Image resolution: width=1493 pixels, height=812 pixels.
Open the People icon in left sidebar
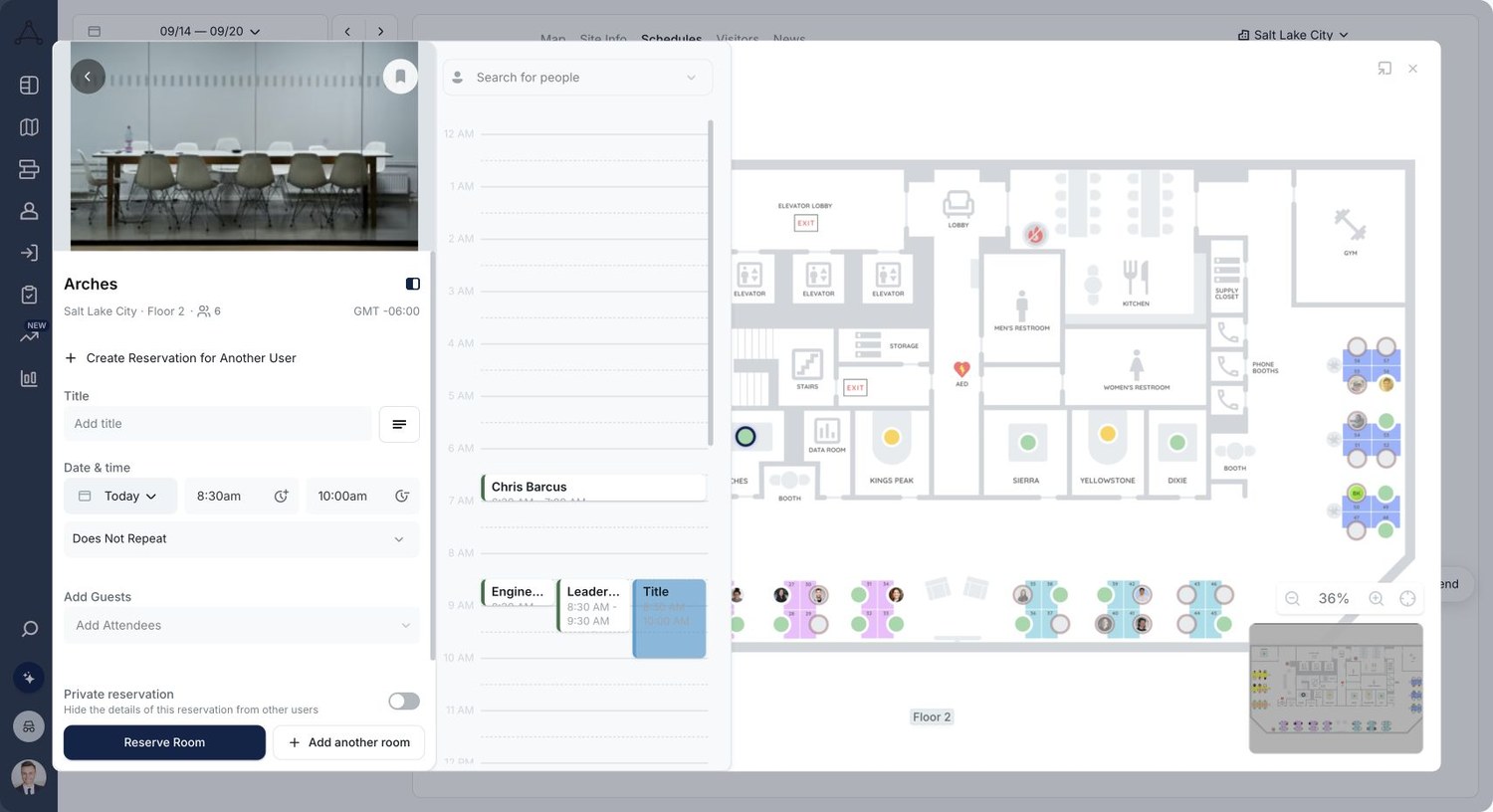[29, 211]
